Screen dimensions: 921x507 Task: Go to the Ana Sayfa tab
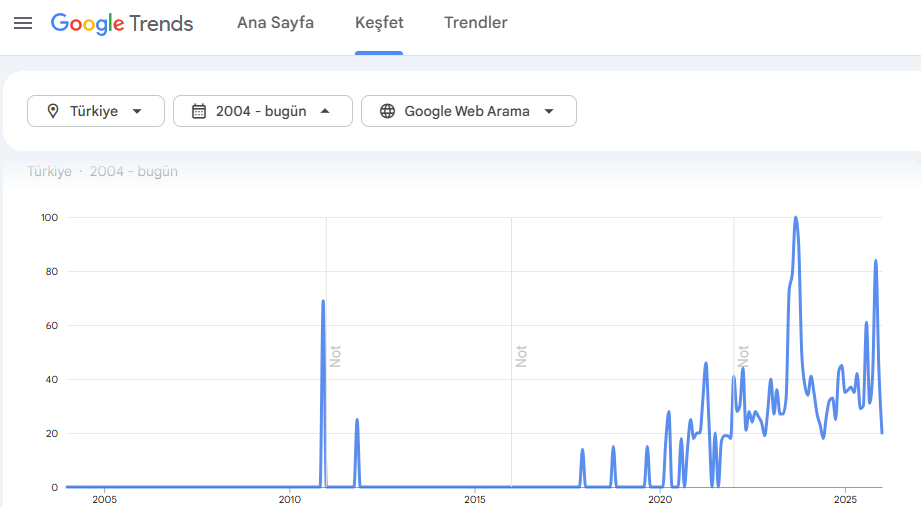click(x=275, y=22)
